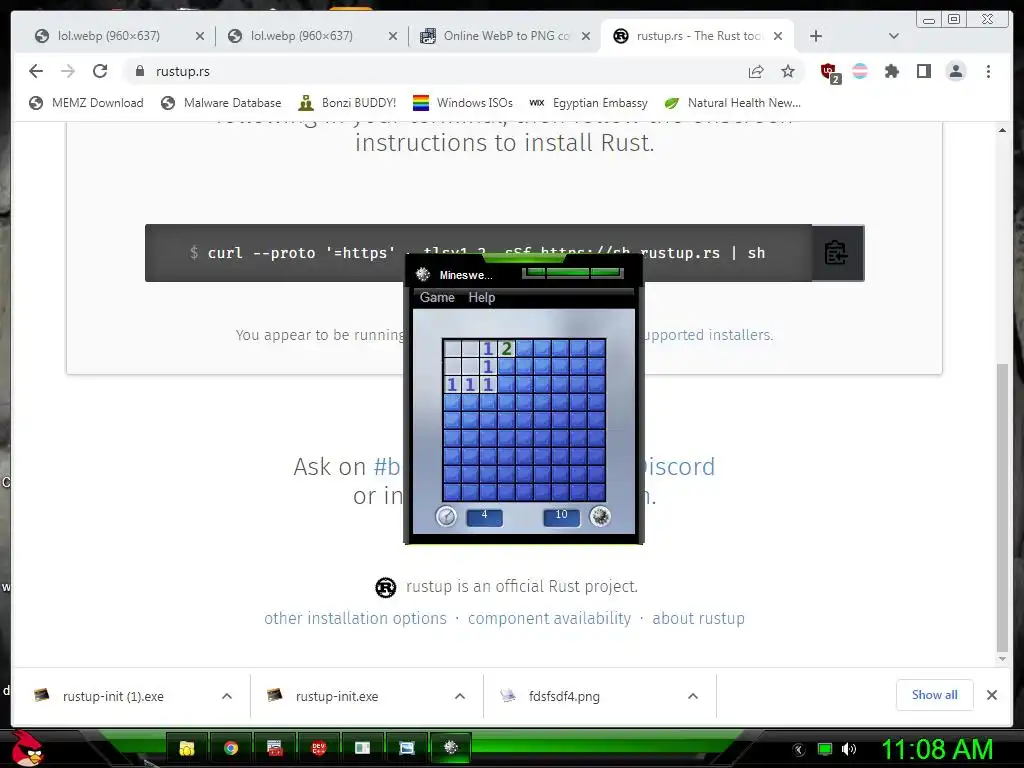Open downloaded file rustup-init.exe
Image resolution: width=1024 pixels, height=768 pixels.
pos(336,696)
